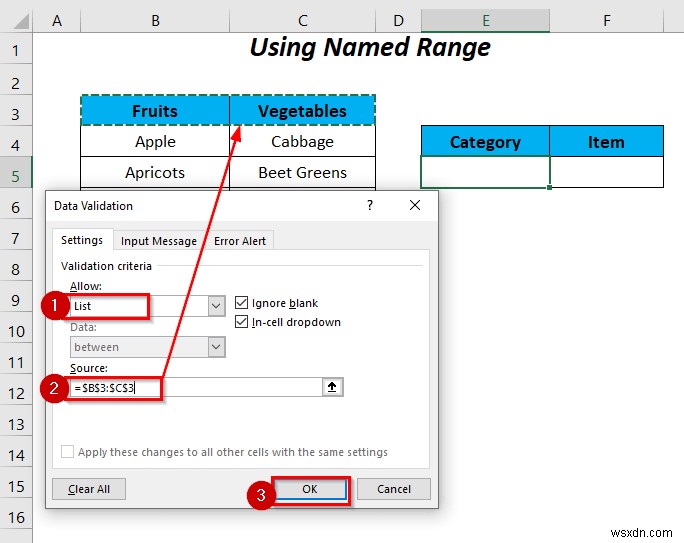
Task: Select column A header
Action: click(57, 21)
